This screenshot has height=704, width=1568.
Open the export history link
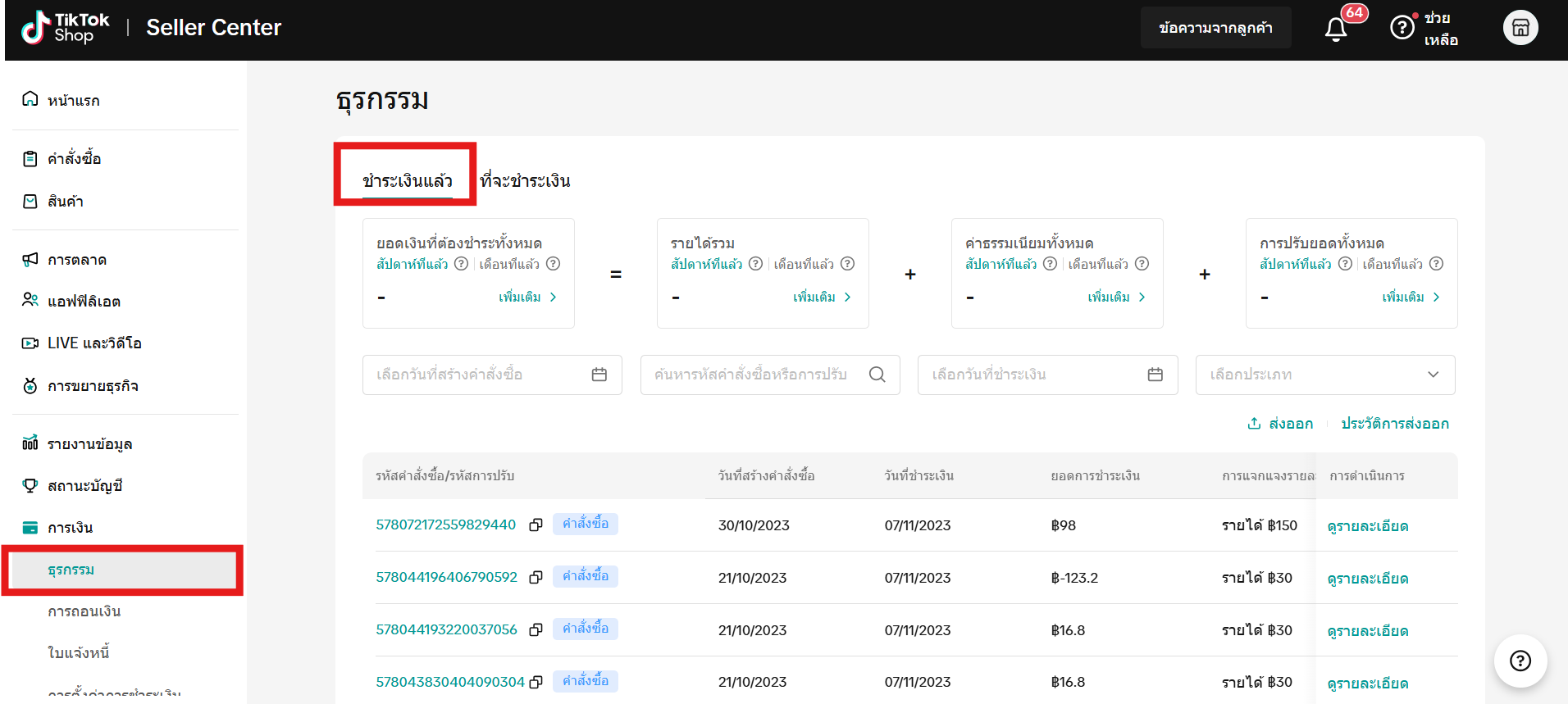tap(1394, 424)
